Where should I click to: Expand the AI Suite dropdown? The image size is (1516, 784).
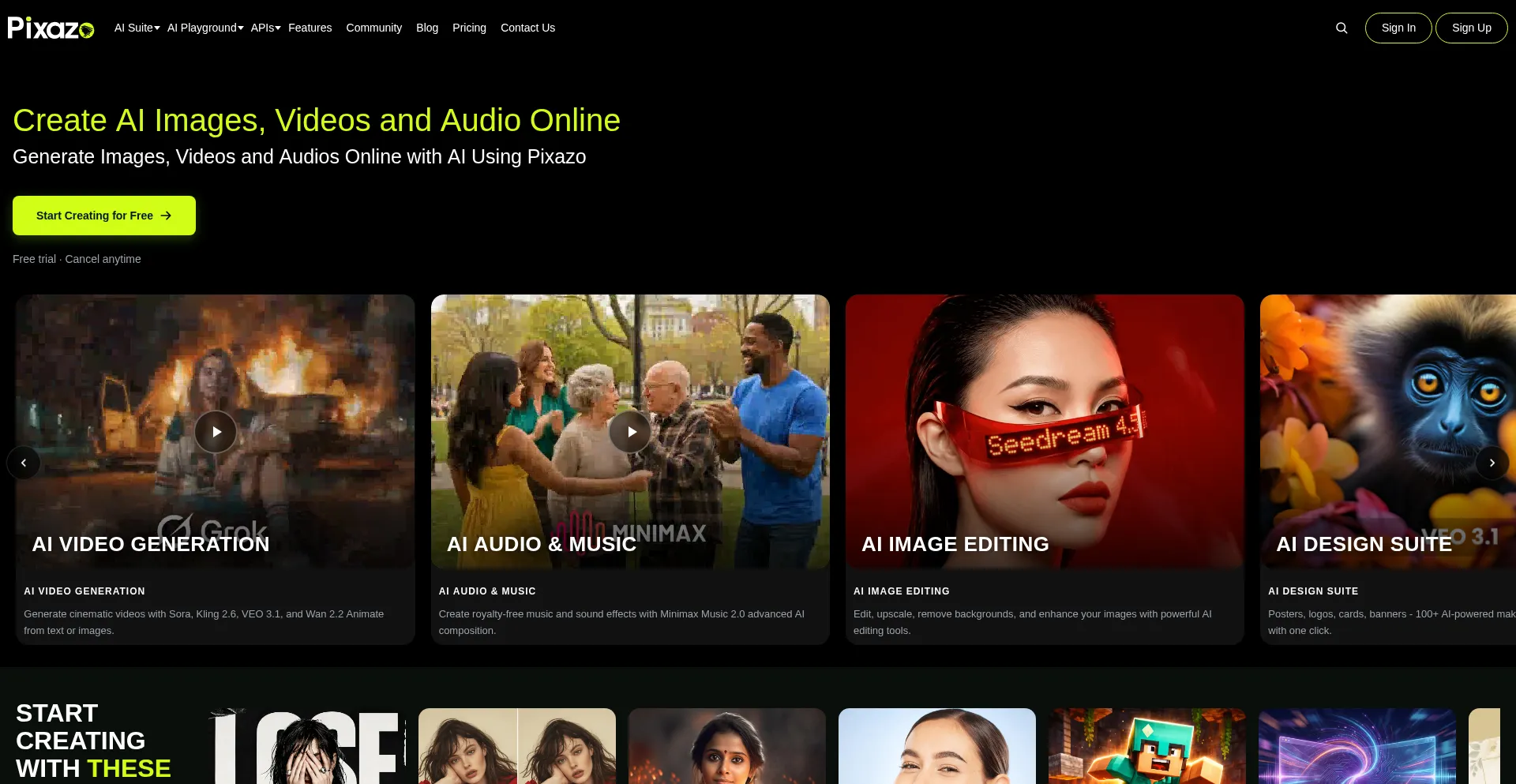pyautogui.click(x=137, y=28)
